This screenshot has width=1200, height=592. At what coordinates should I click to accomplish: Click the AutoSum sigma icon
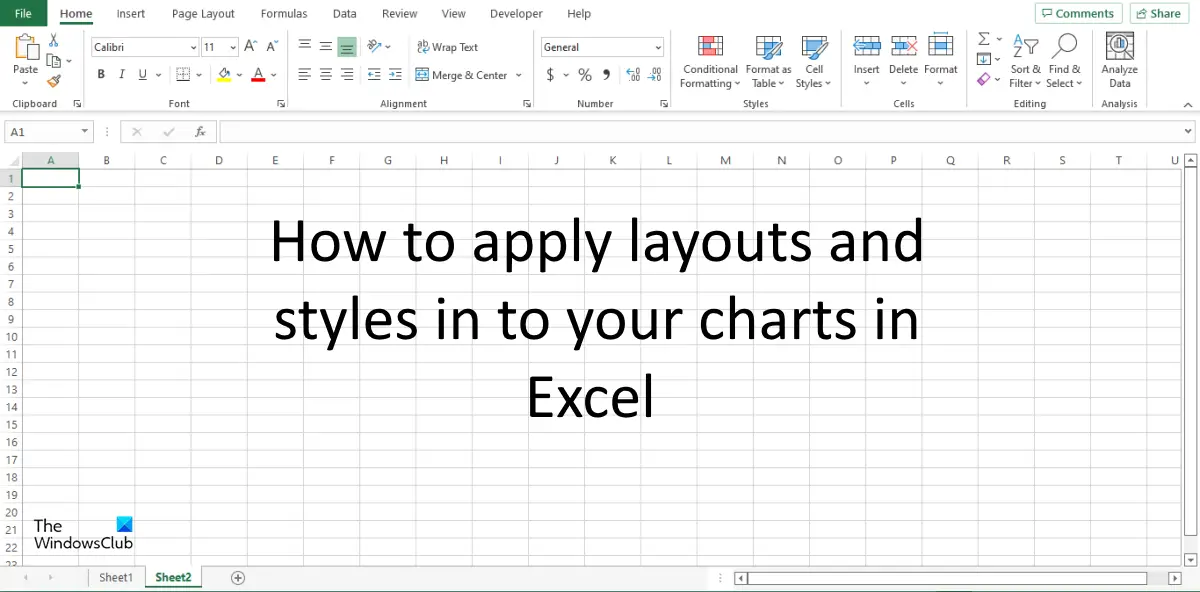click(x=984, y=39)
